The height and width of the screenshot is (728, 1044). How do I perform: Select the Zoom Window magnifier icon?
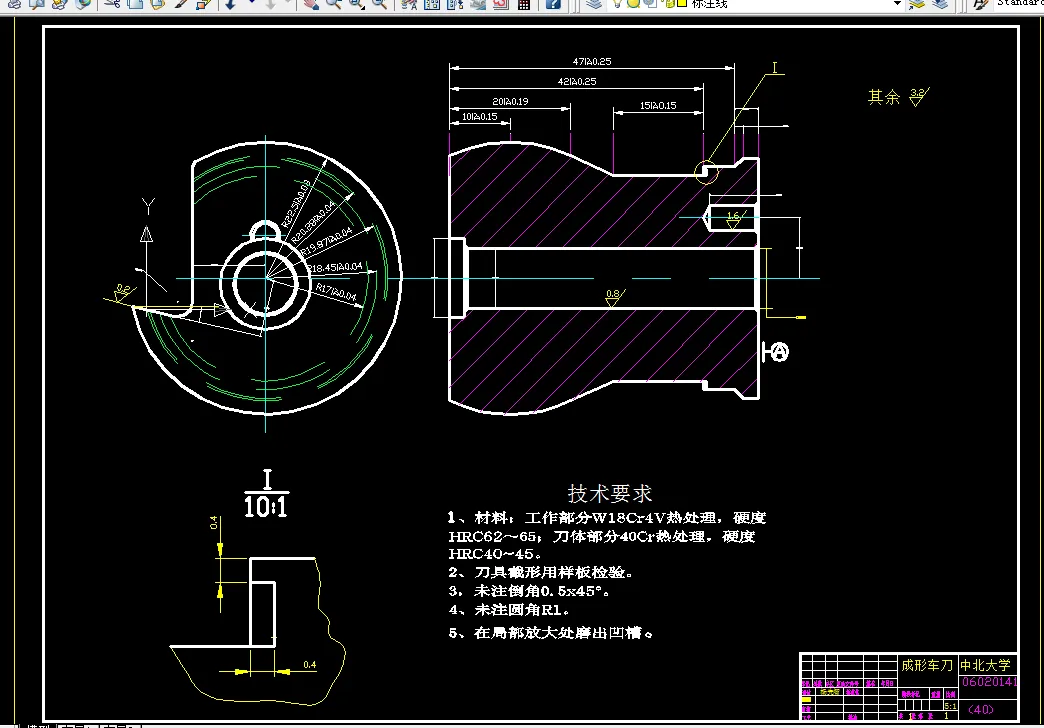click(357, 3)
